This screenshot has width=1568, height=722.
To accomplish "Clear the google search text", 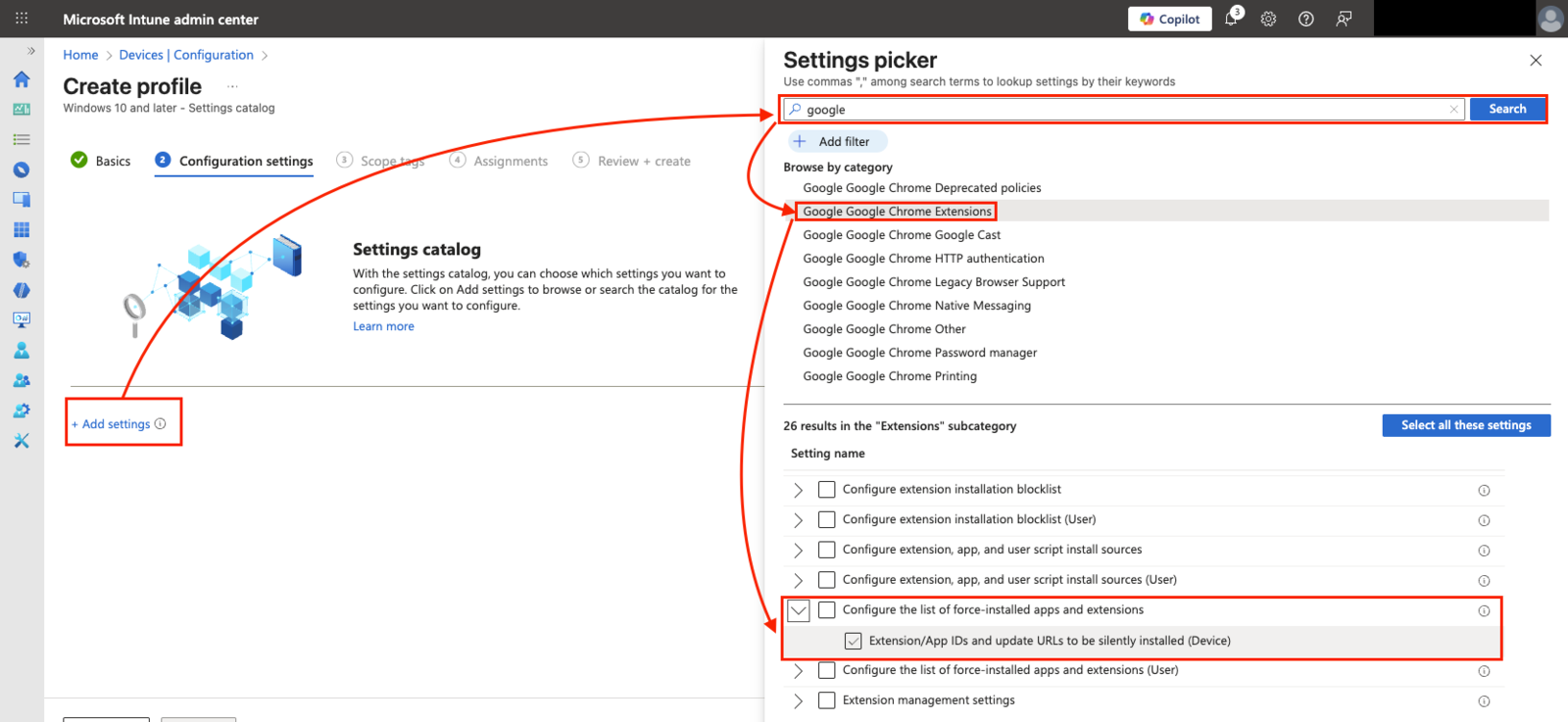I will click(x=1454, y=110).
